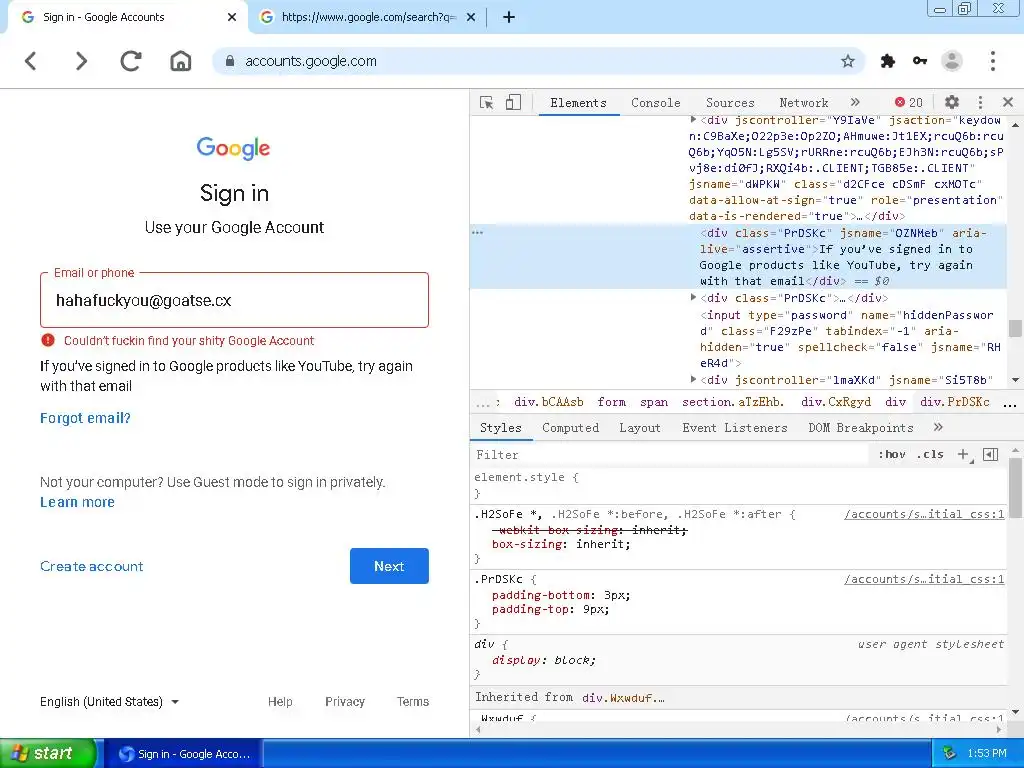Switch to the Elements panel
This screenshot has width=1024, height=768.
click(x=579, y=103)
